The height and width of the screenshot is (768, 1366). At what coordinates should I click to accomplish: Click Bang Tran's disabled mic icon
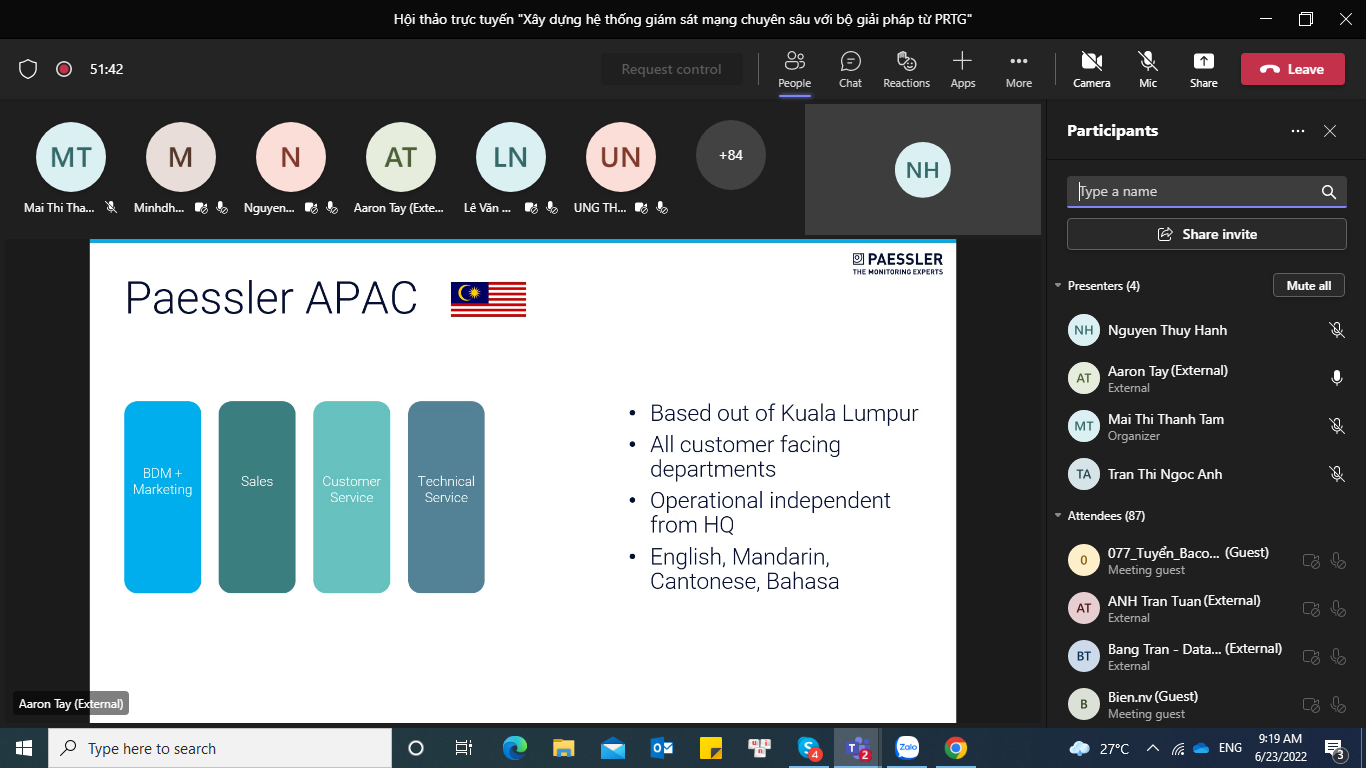[1338, 657]
